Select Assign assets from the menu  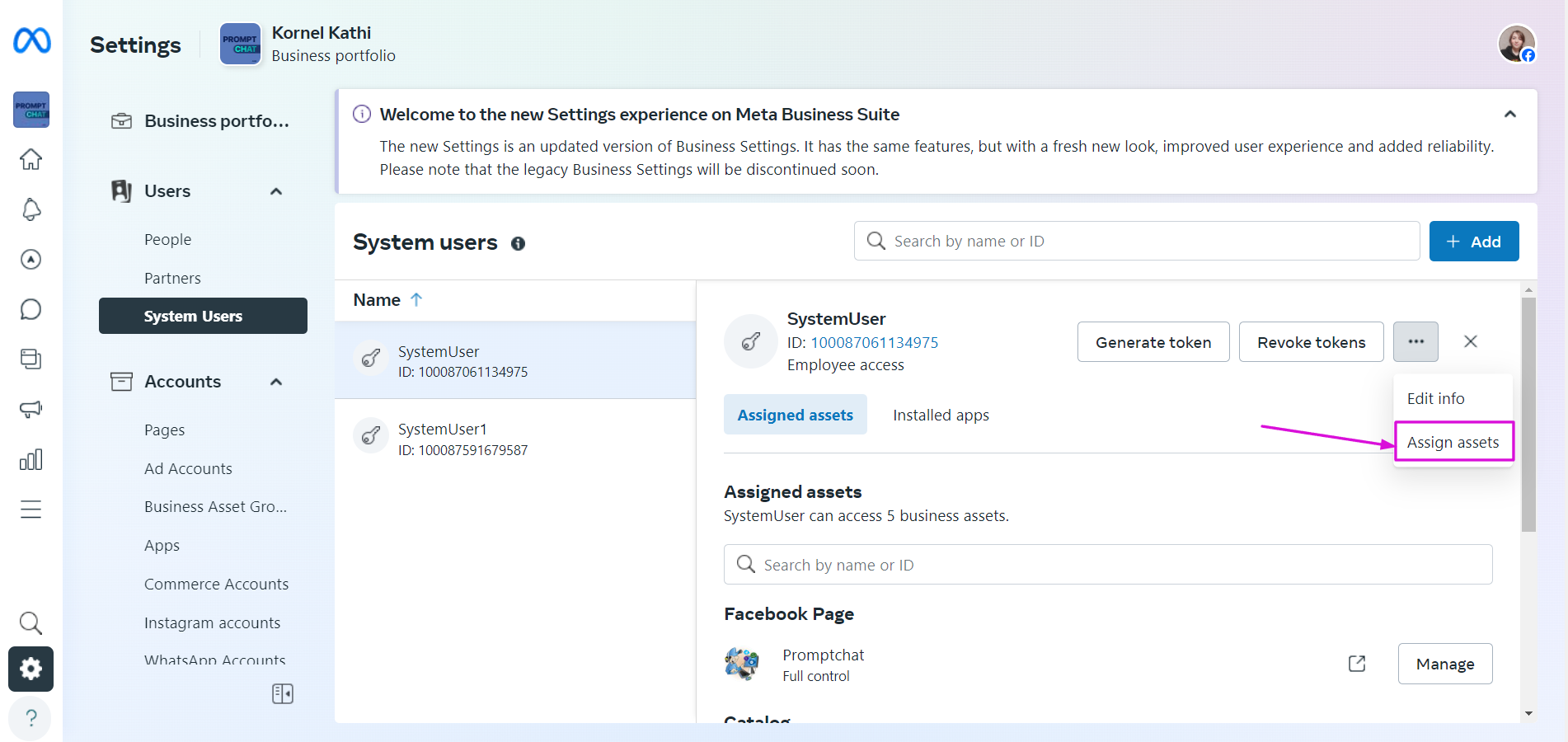coord(1453,442)
